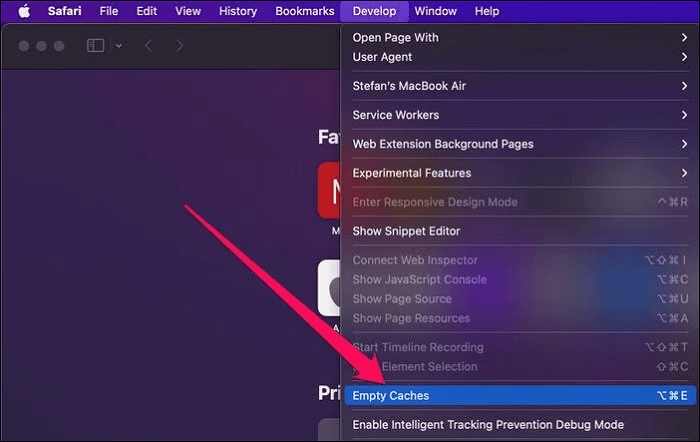Screen dimensions: 700x442
Task: Choose Show JavaScript Console
Action: (x=520, y=279)
